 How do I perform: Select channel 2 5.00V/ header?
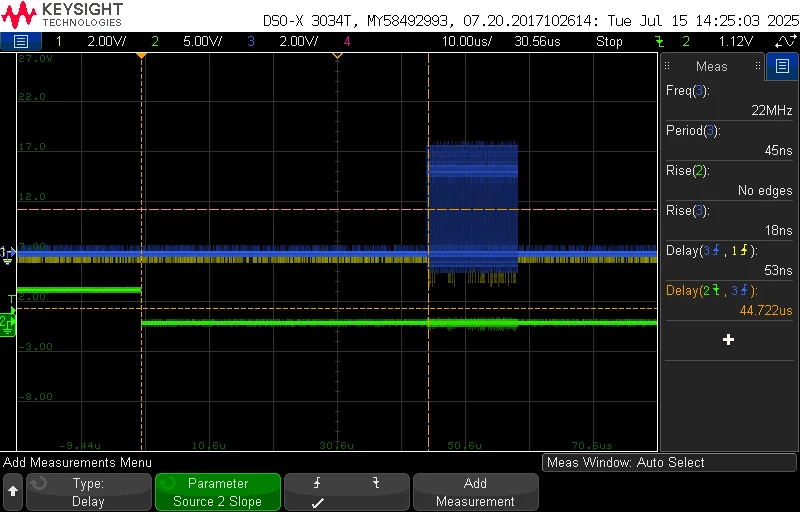[188, 41]
